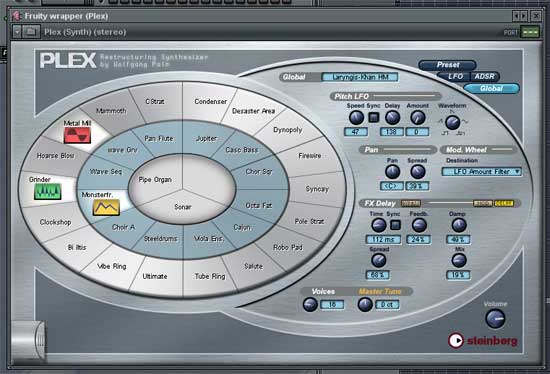Open the LFO Amount Filter destination dropdown
550x374 pixels.
[x=482, y=172]
